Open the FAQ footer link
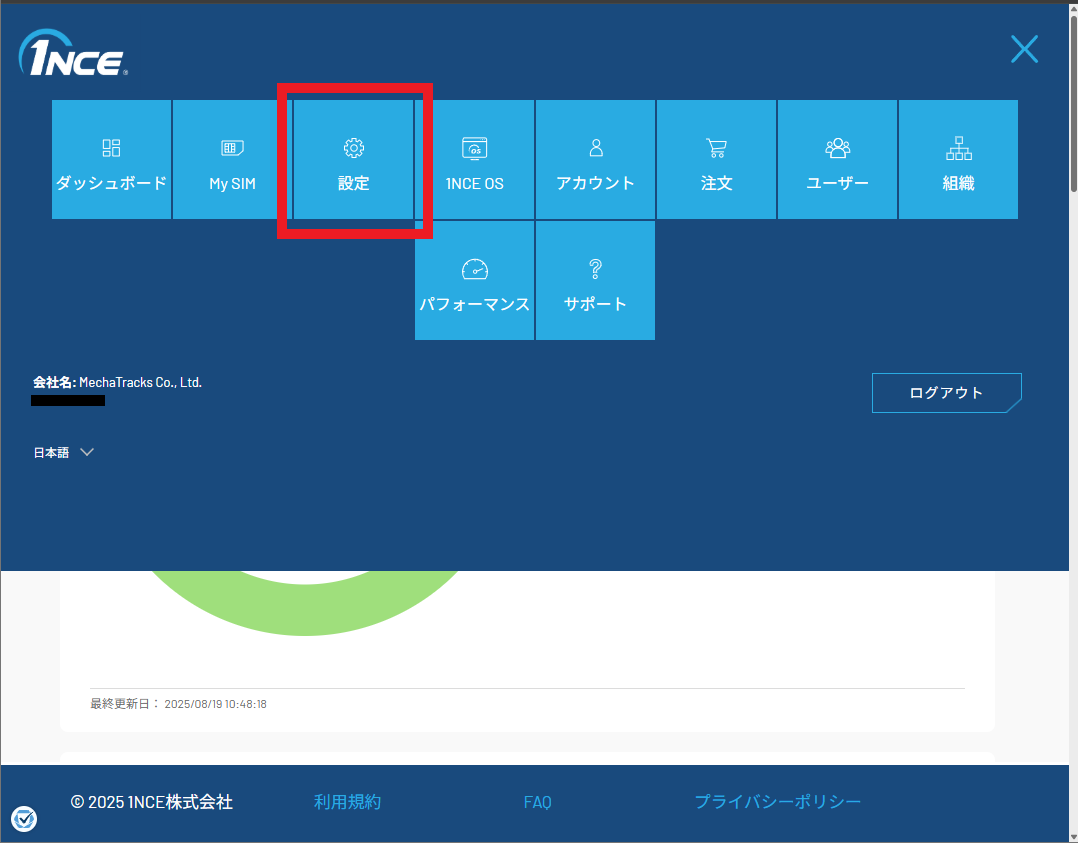This screenshot has width=1078, height=843. click(x=538, y=802)
